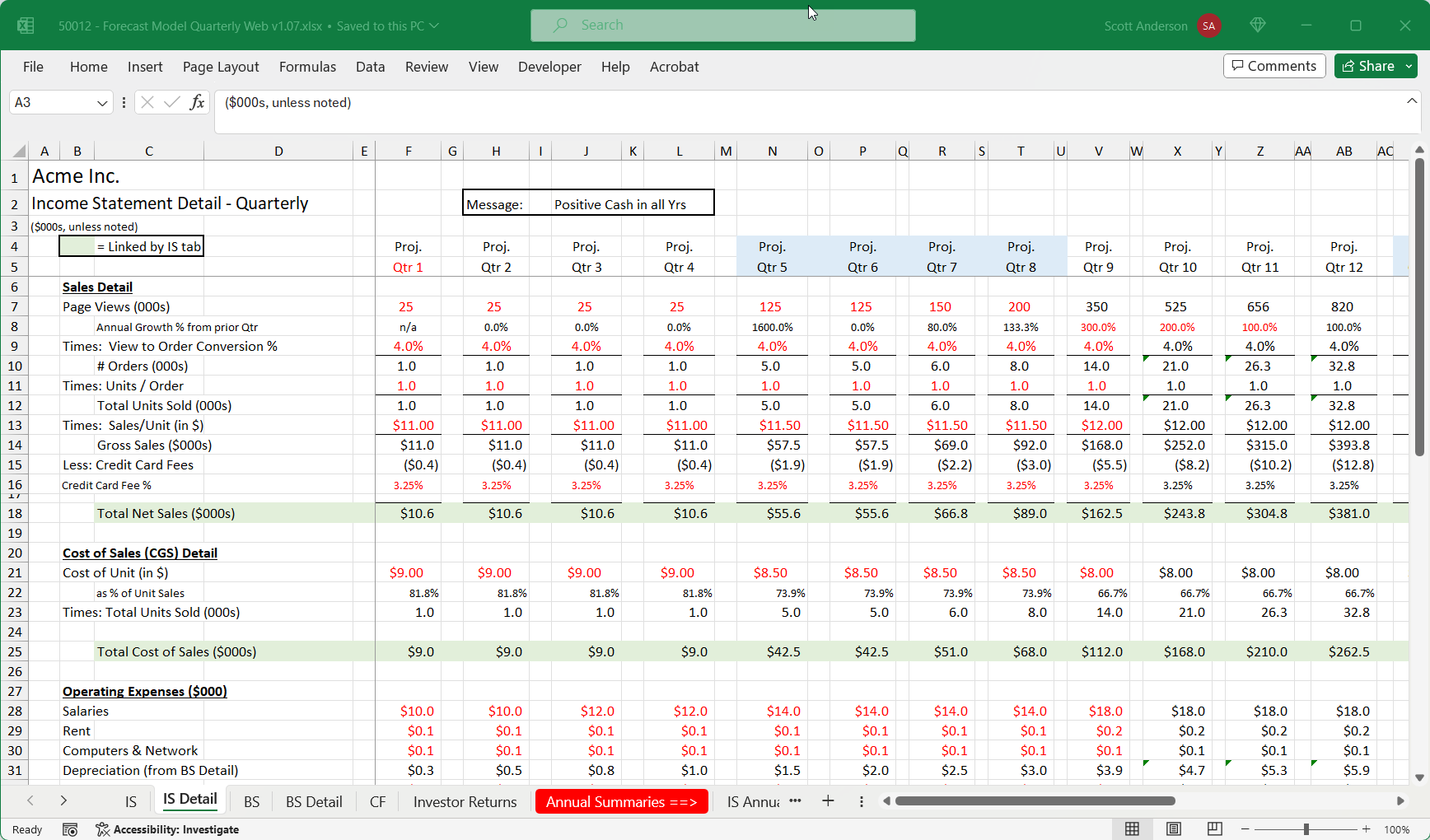Image resolution: width=1430 pixels, height=840 pixels.
Task: Switch to Investor Returns sheet tab
Action: click(x=465, y=801)
